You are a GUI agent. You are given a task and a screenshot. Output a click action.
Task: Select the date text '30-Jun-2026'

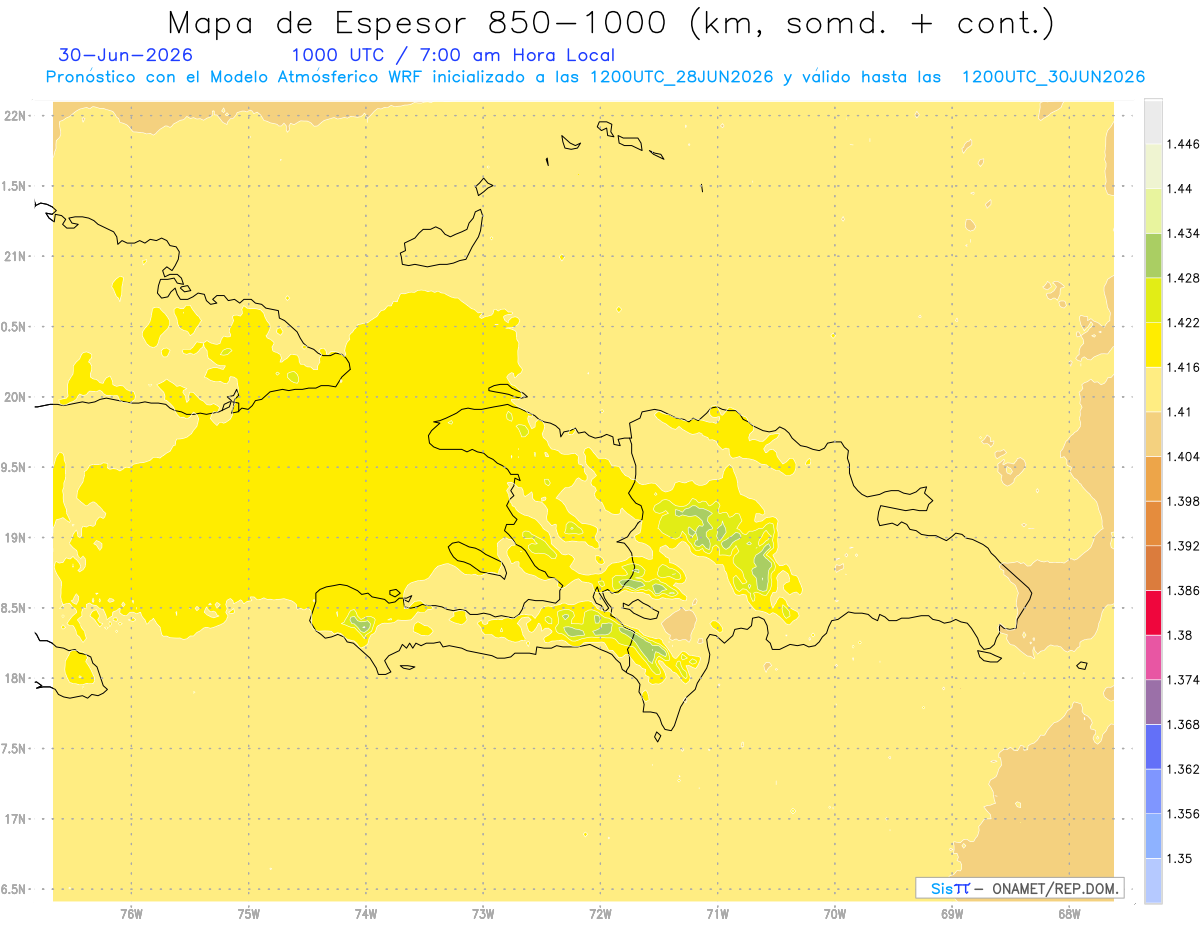pos(126,55)
